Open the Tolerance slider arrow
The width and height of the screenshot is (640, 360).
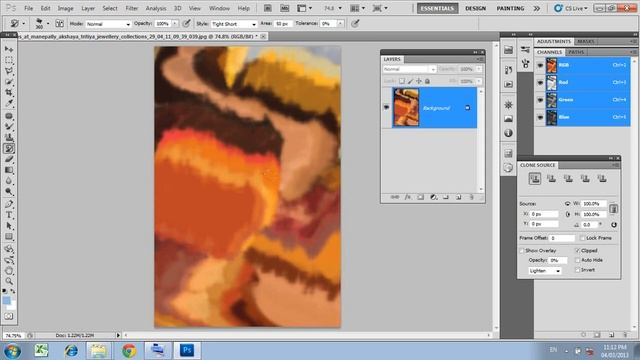click(340, 24)
